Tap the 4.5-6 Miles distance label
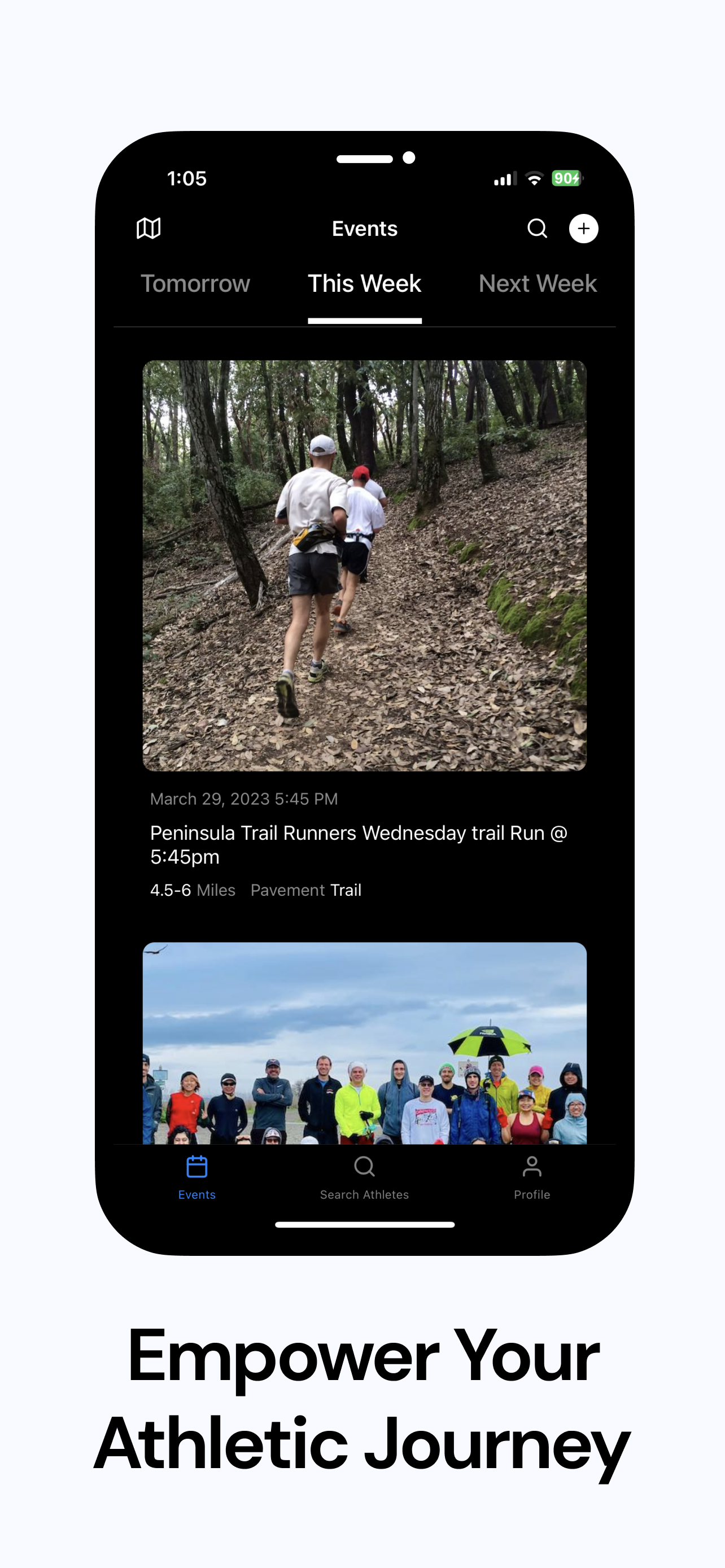 click(x=193, y=890)
